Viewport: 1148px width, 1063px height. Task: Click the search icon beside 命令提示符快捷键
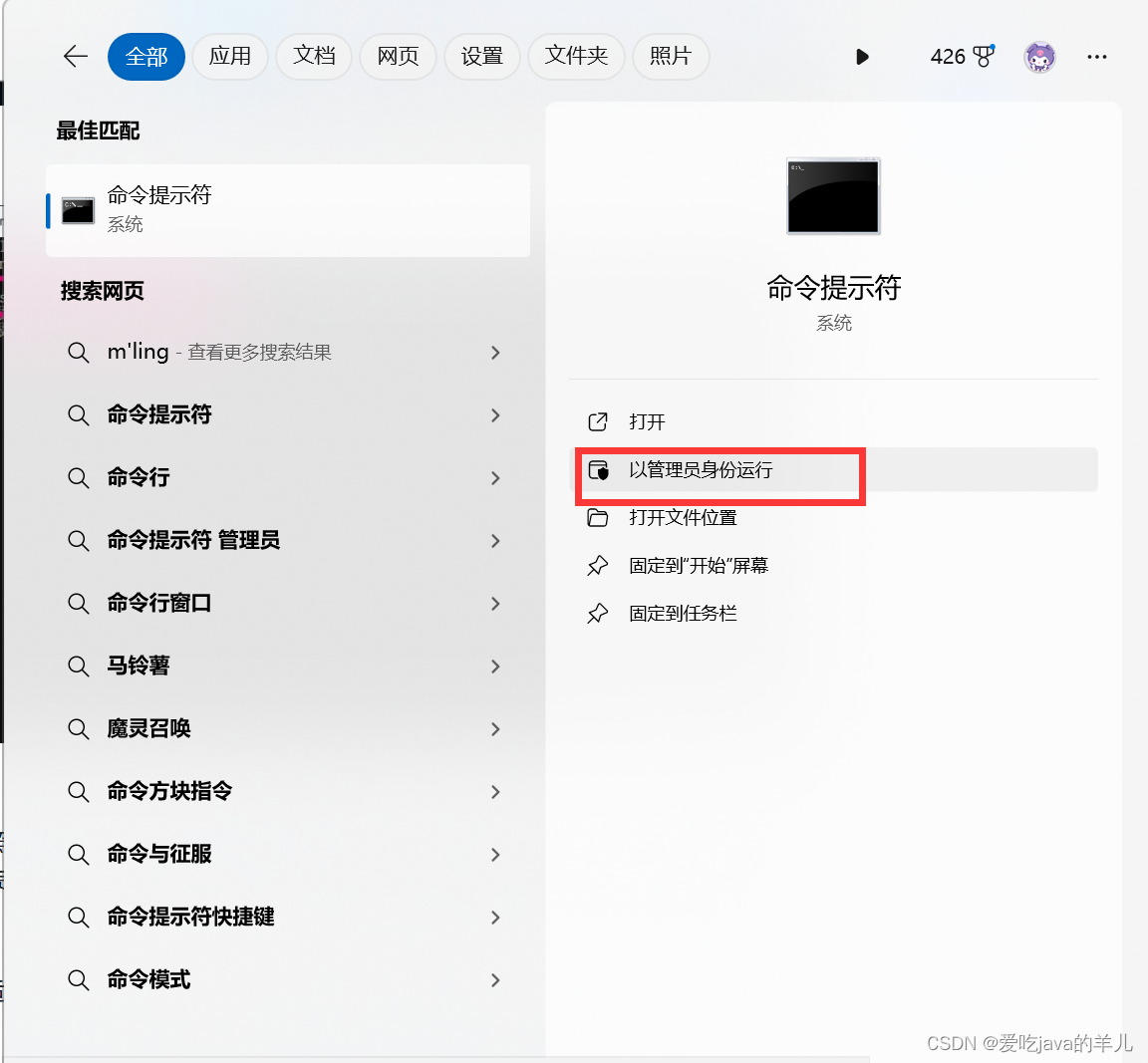[x=79, y=918]
